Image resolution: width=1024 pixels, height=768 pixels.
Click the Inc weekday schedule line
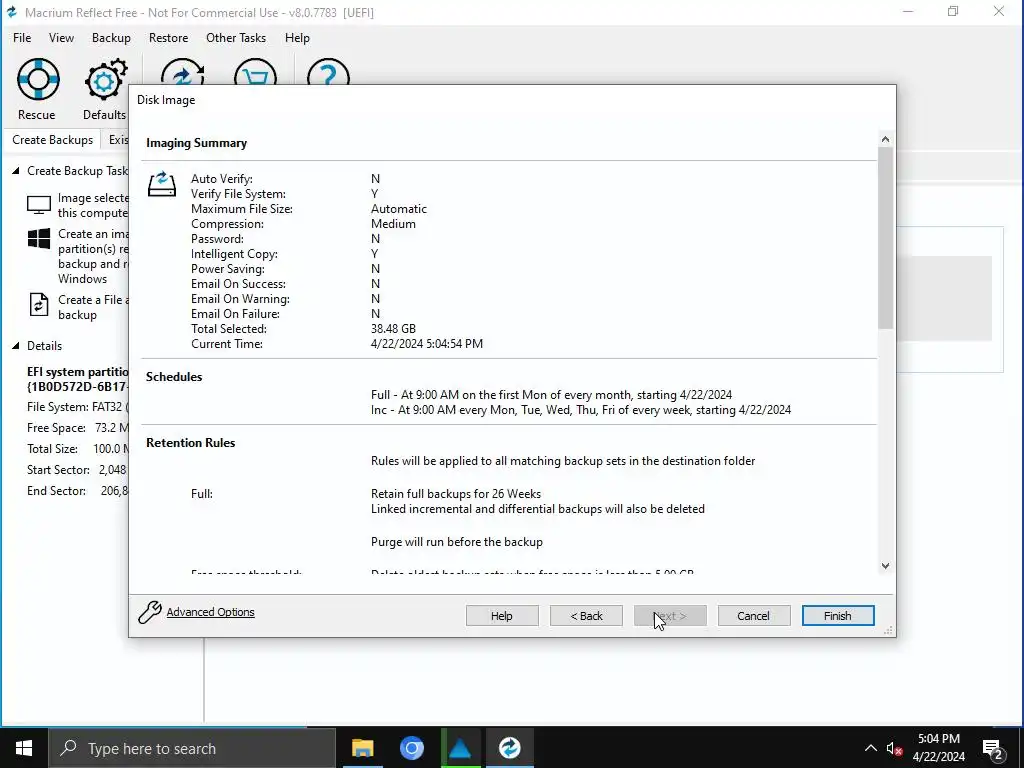click(x=581, y=409)
